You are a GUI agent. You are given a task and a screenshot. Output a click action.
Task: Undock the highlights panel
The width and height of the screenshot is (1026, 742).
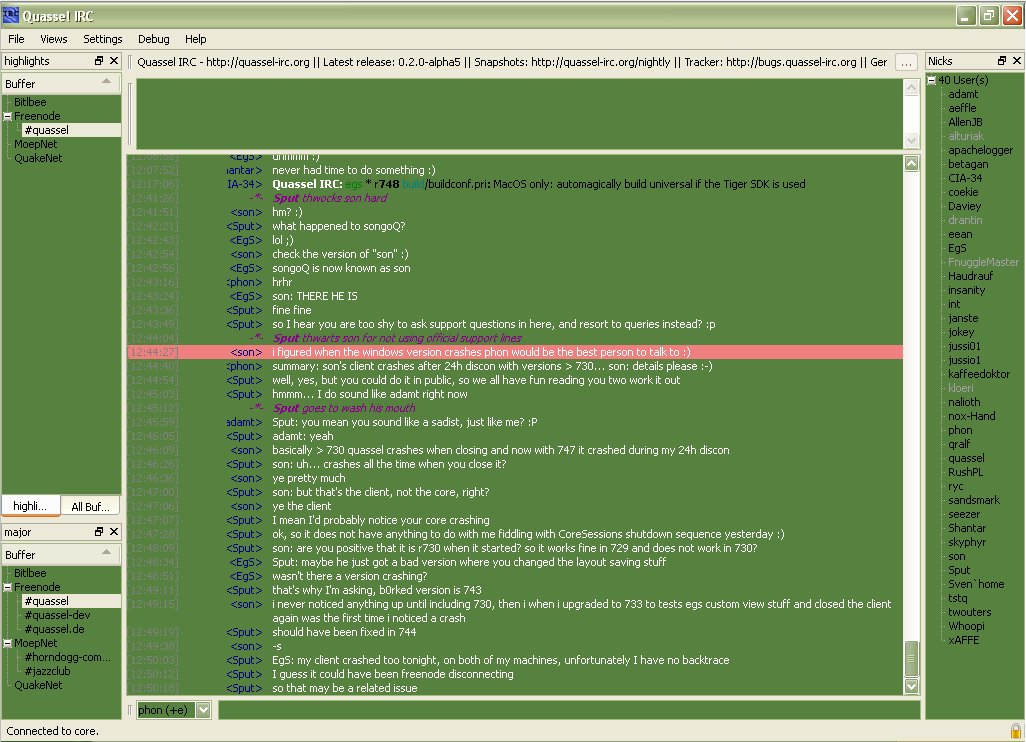pos(99,61)
